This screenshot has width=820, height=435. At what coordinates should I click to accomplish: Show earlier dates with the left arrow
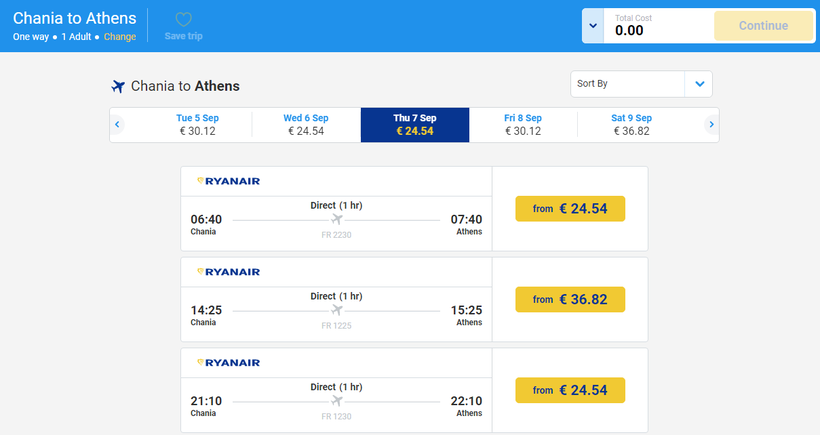click(118, 125)
